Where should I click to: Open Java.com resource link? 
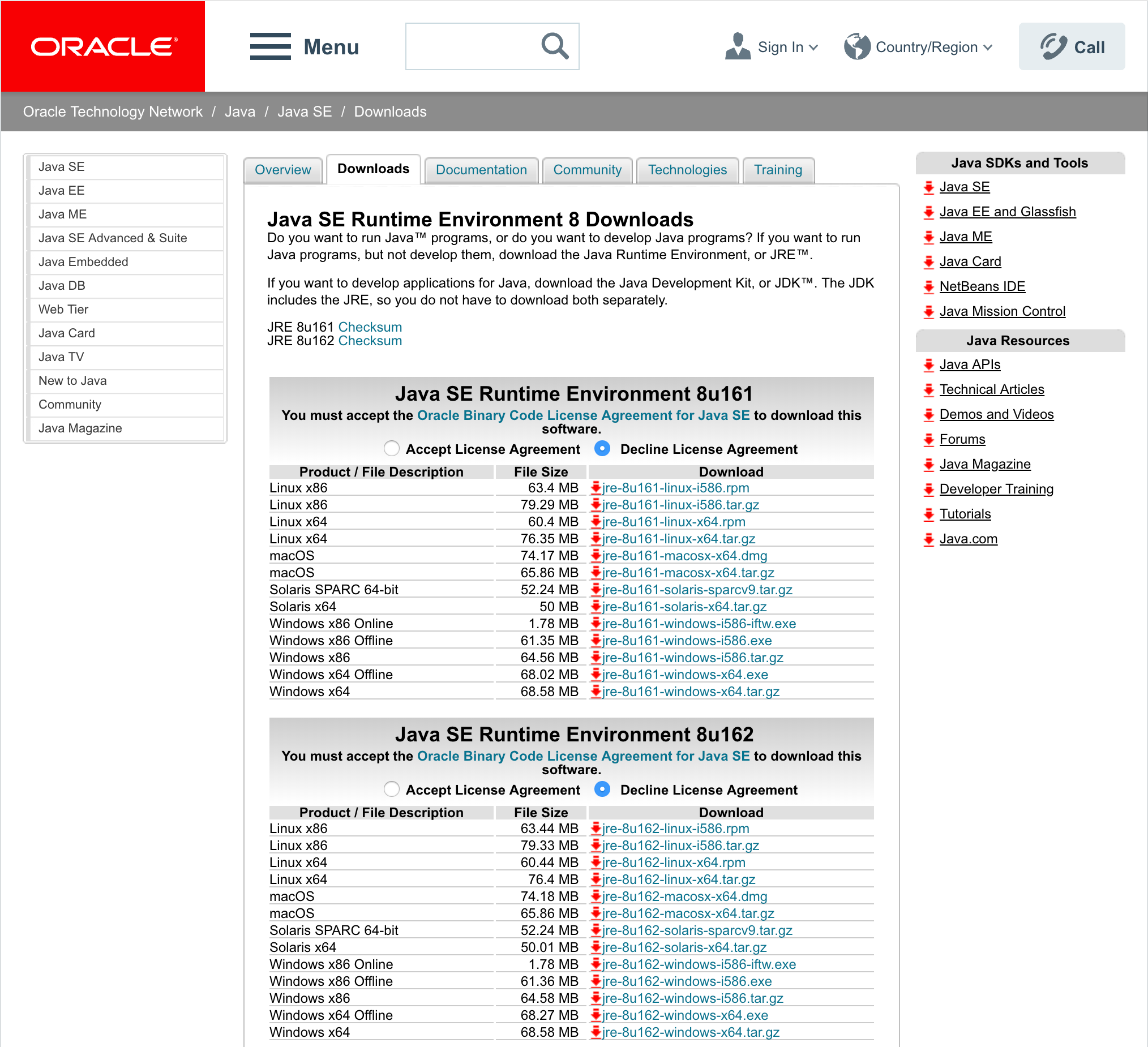(x=968, y=540)
